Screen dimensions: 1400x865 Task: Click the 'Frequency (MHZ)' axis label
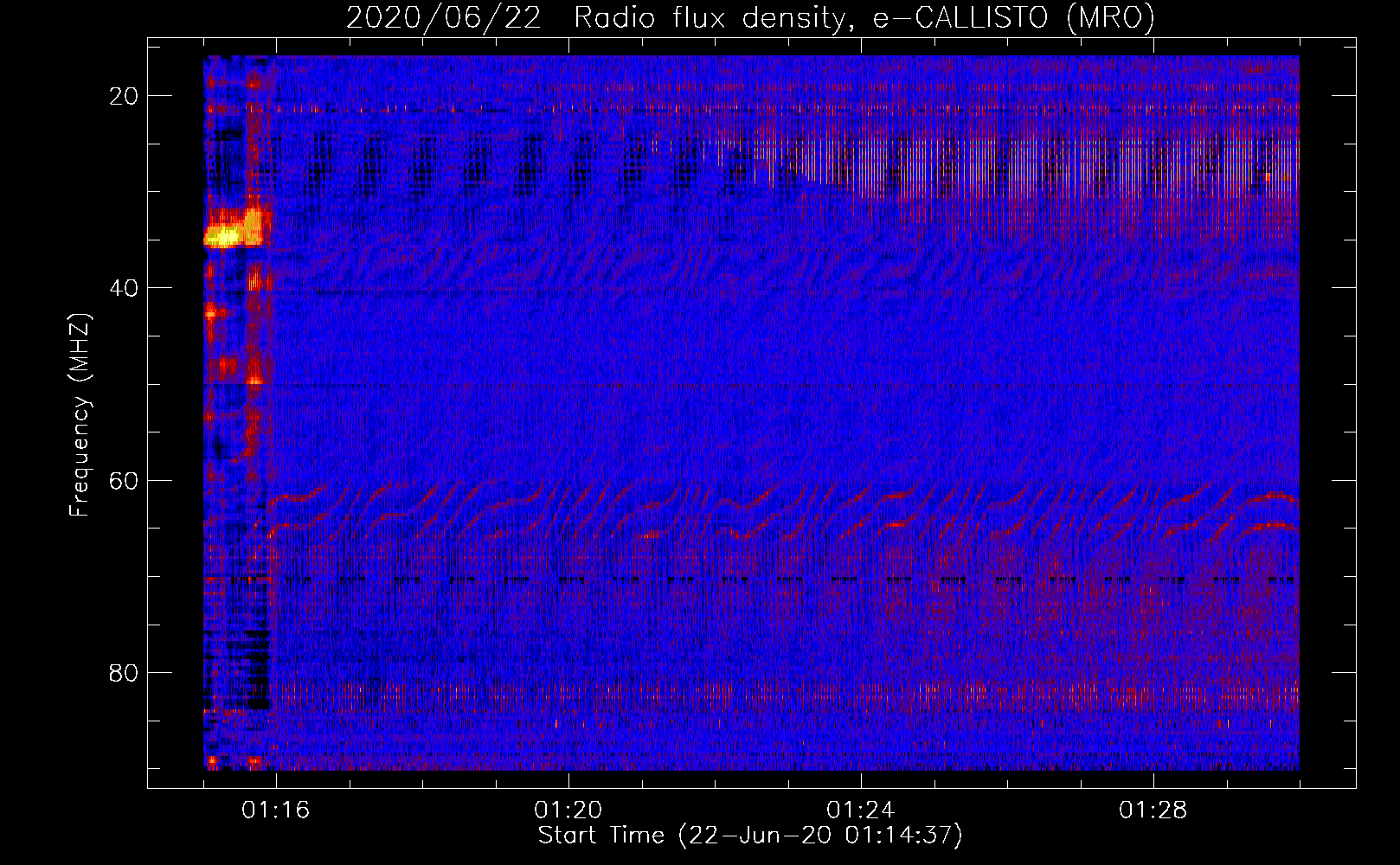pos(80,414)
